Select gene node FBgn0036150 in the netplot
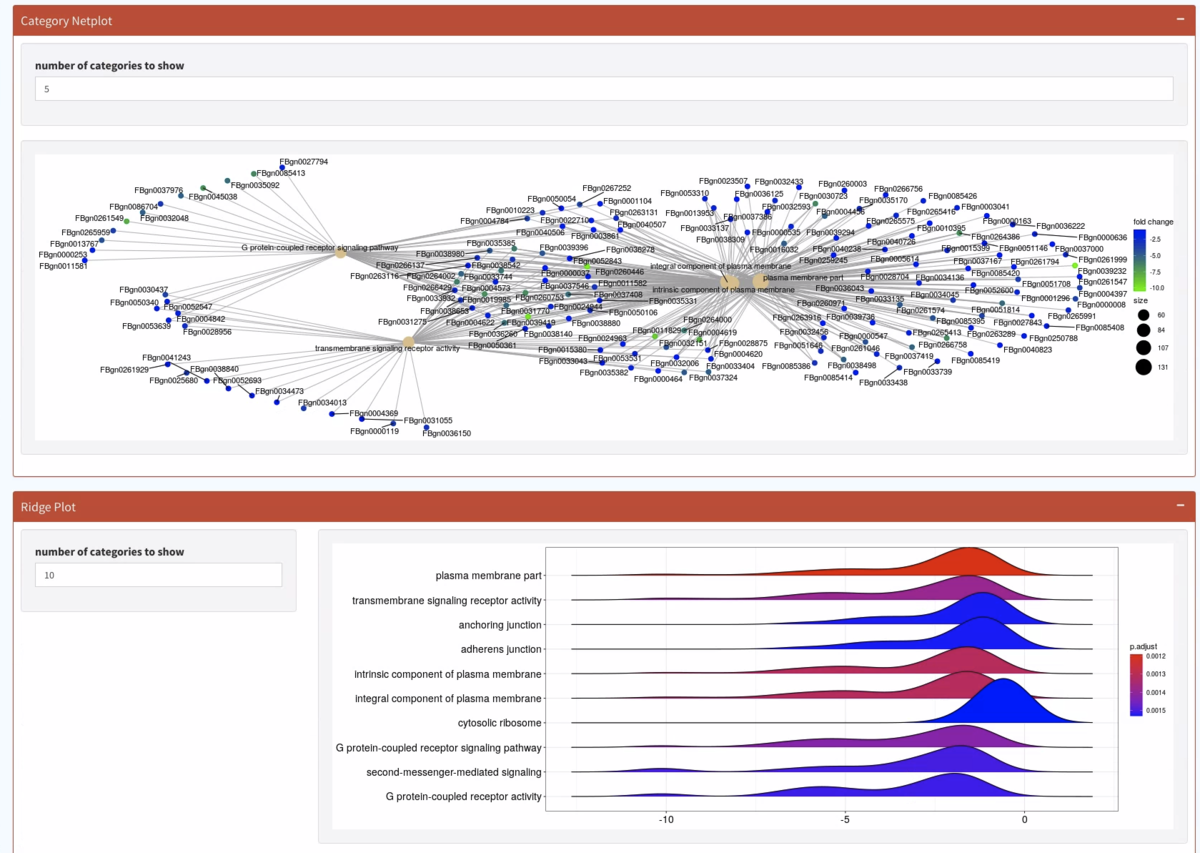 point(426,428)
